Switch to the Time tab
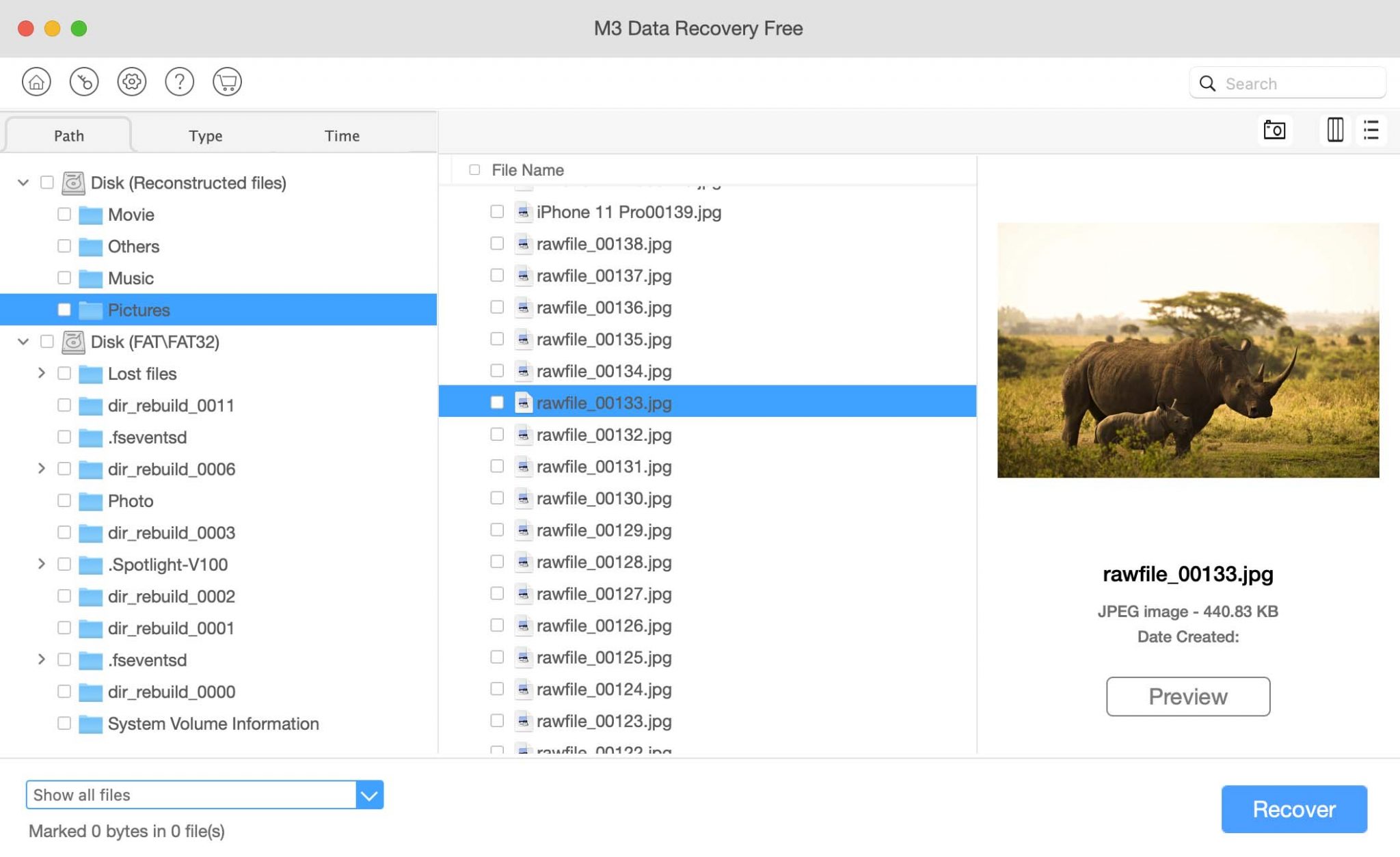 tap(341, 135)
